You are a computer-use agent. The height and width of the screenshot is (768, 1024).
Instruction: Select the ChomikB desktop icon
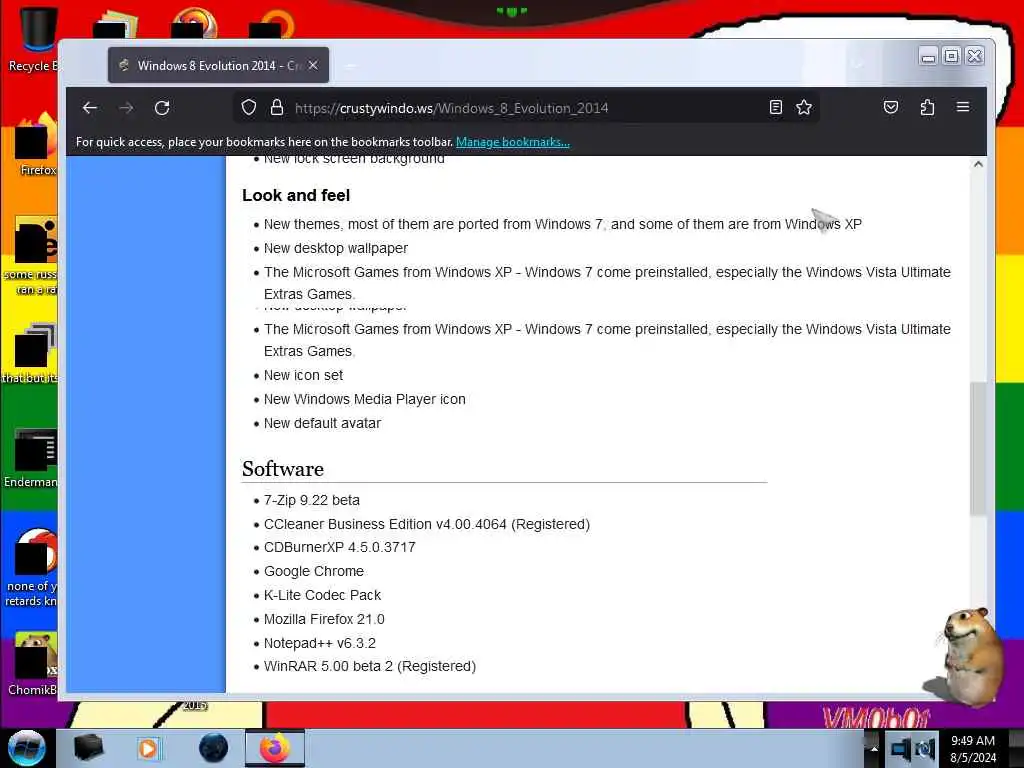pyautogui.click(x=33, y=665)
